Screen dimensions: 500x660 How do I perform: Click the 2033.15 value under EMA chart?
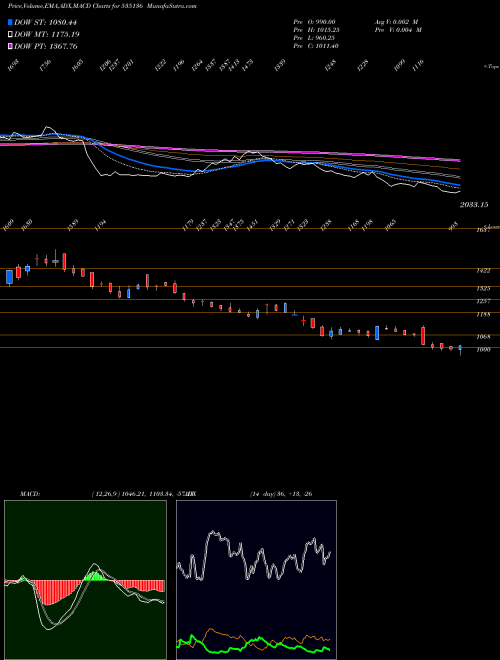tap(474, 205)
